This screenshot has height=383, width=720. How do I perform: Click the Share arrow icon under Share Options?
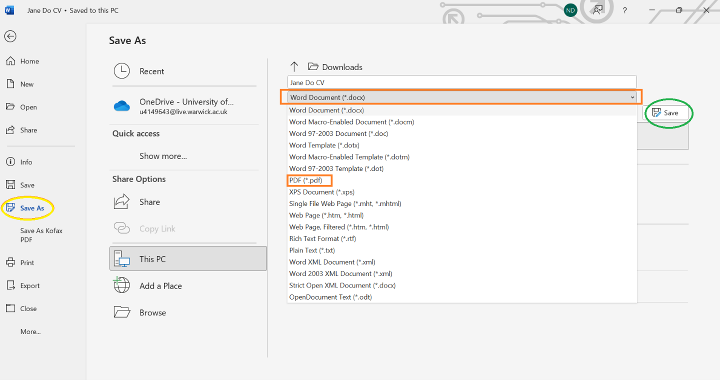pyautogui.click(x=122, y=202)
